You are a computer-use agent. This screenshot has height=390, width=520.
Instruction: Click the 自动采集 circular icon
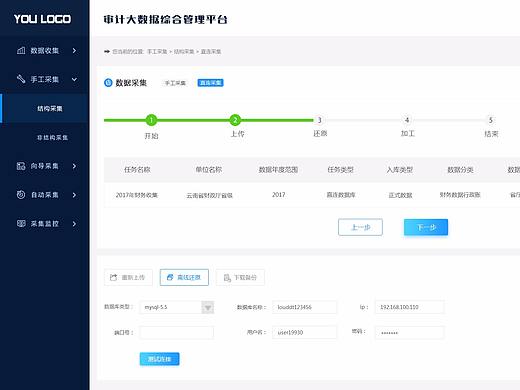point(21,195)
